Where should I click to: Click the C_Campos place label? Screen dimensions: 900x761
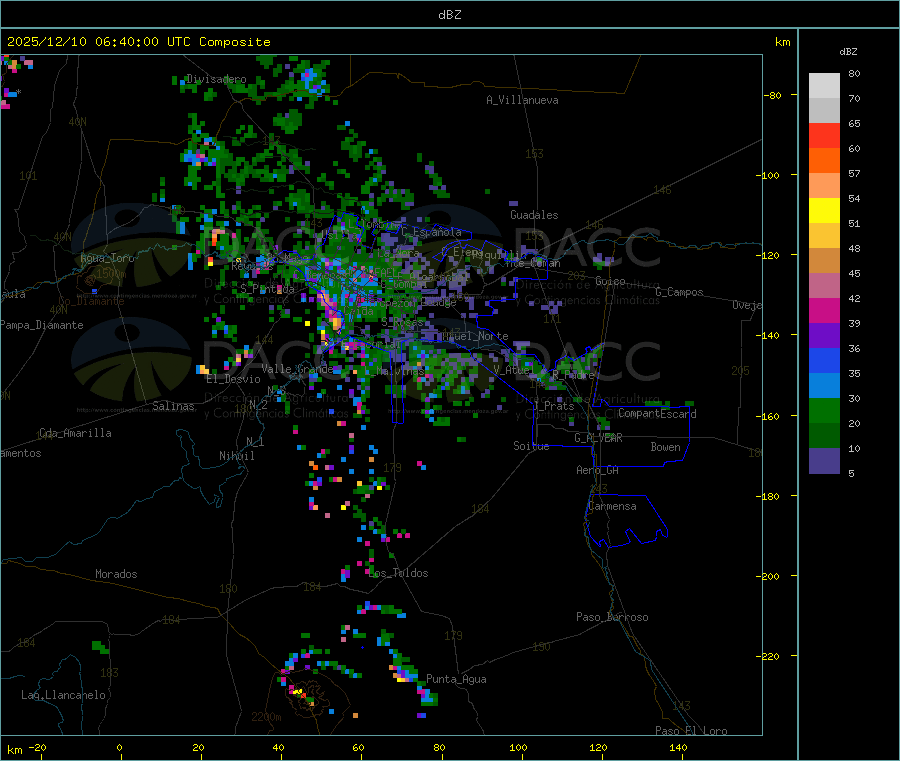click(x=680, y=292)
